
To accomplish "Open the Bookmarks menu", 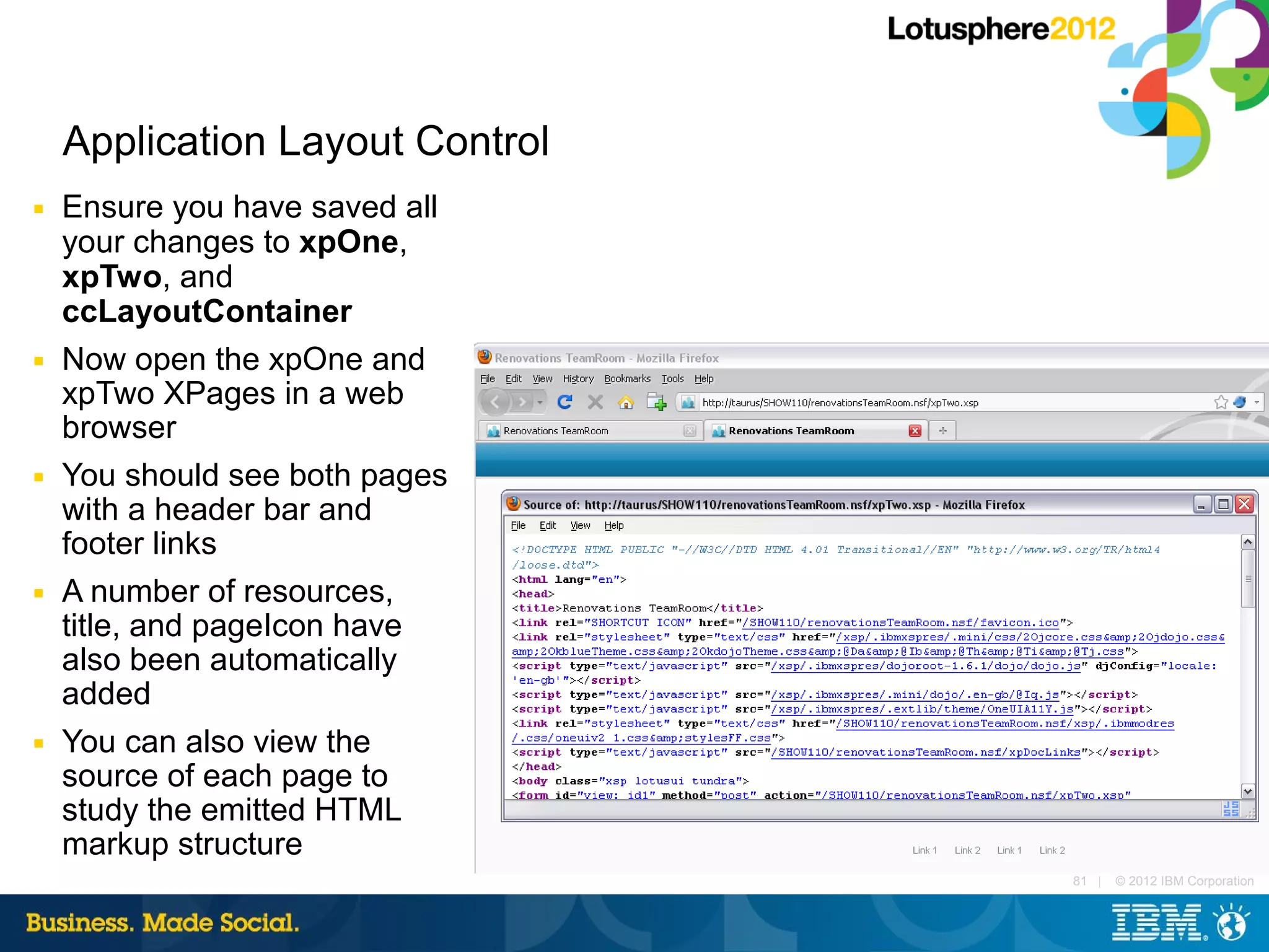I will tap(628, 378).
